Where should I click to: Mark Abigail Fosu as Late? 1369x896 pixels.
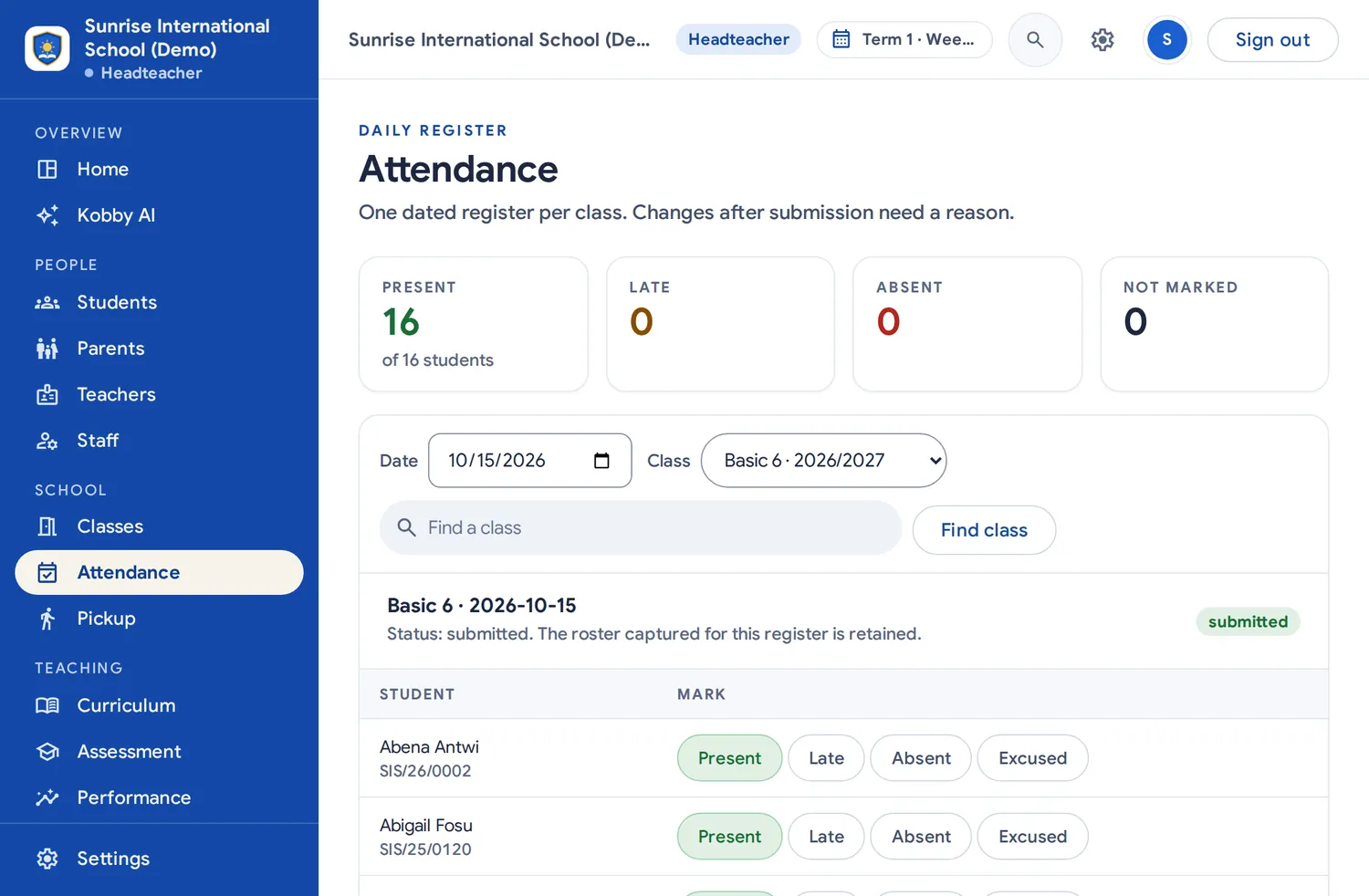point(826,837)
